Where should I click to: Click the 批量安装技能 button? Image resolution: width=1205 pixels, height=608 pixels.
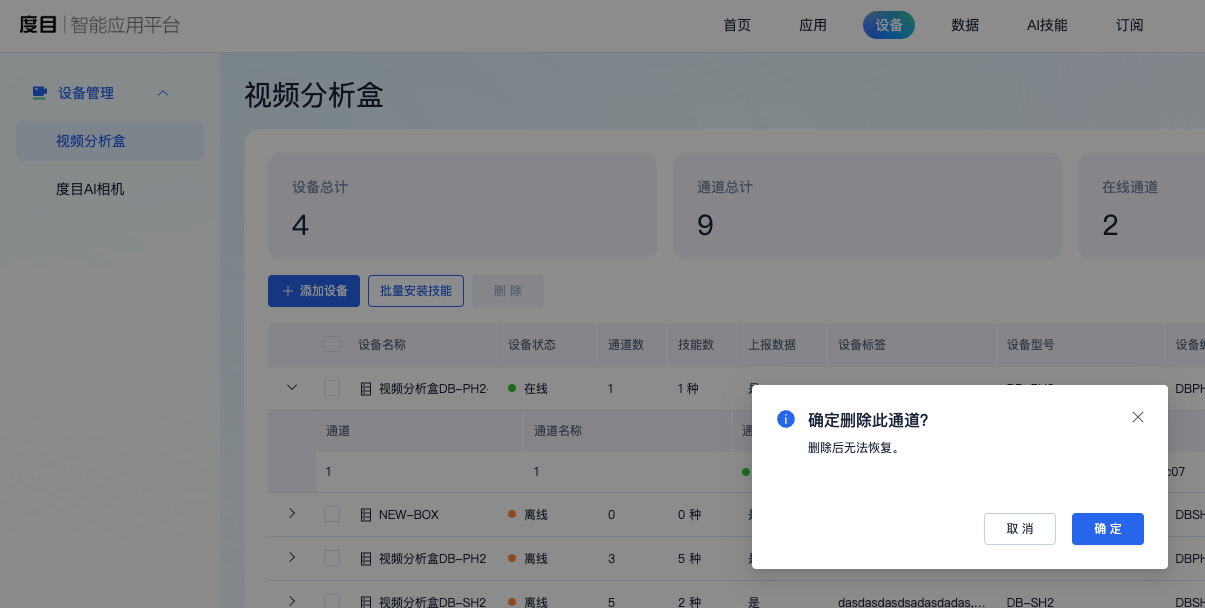pyautogui.click(x=416, y=290)
